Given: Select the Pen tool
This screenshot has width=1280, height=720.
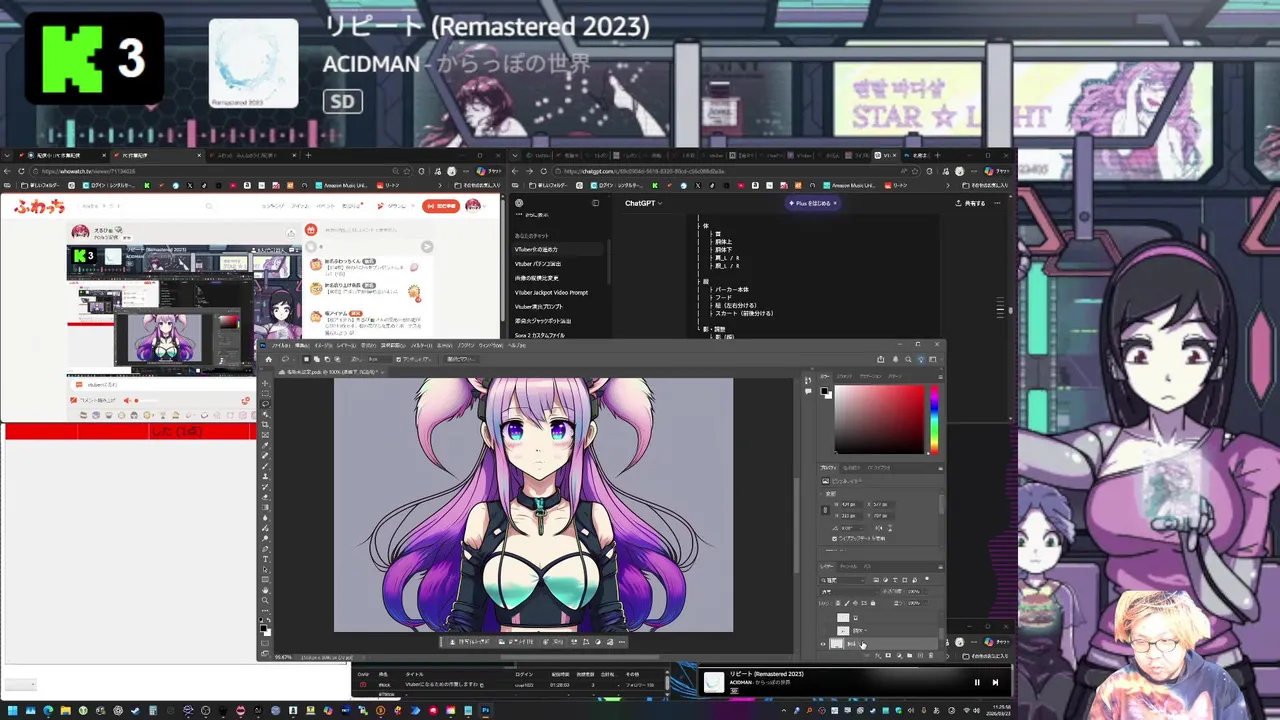Looking at the screenshot, I should [265, 549].
